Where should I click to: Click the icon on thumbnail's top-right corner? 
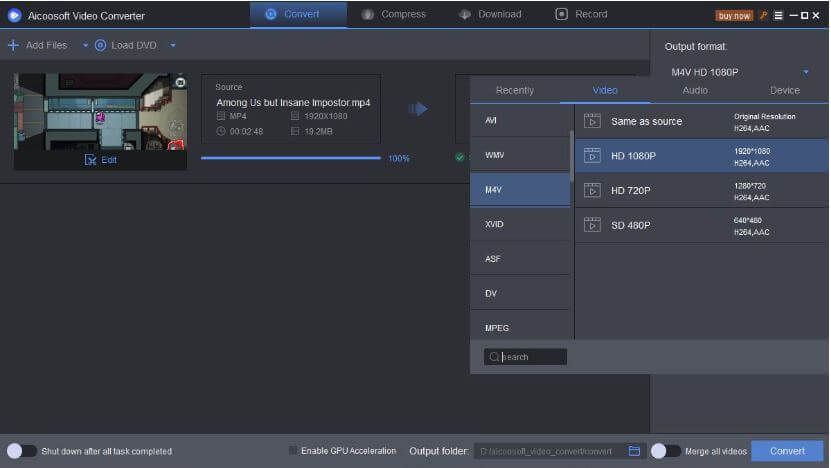coord(180,82)
